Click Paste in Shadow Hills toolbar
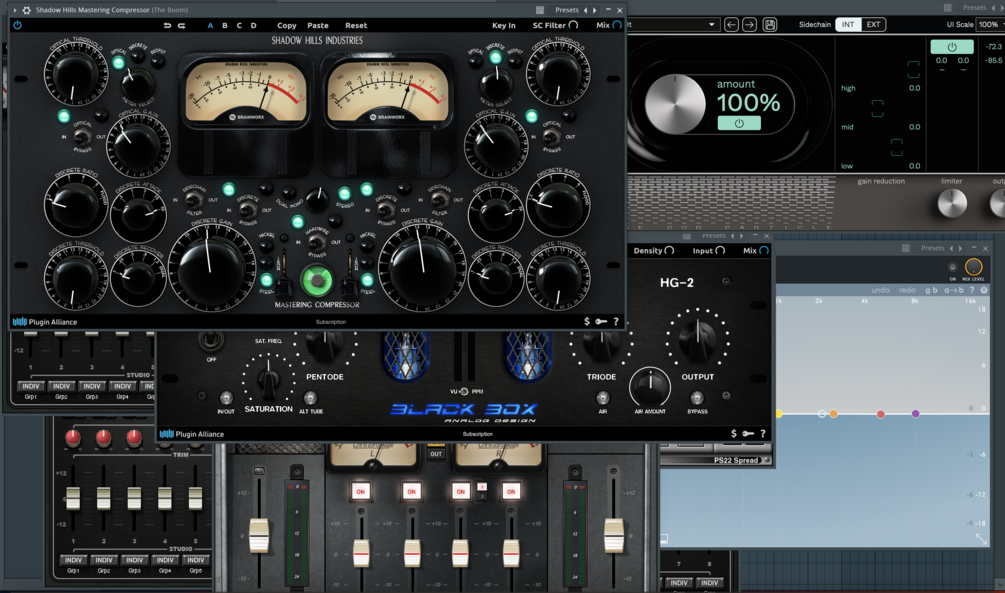This screenshot has height=593, width=1005. click(x=318, y=26)
